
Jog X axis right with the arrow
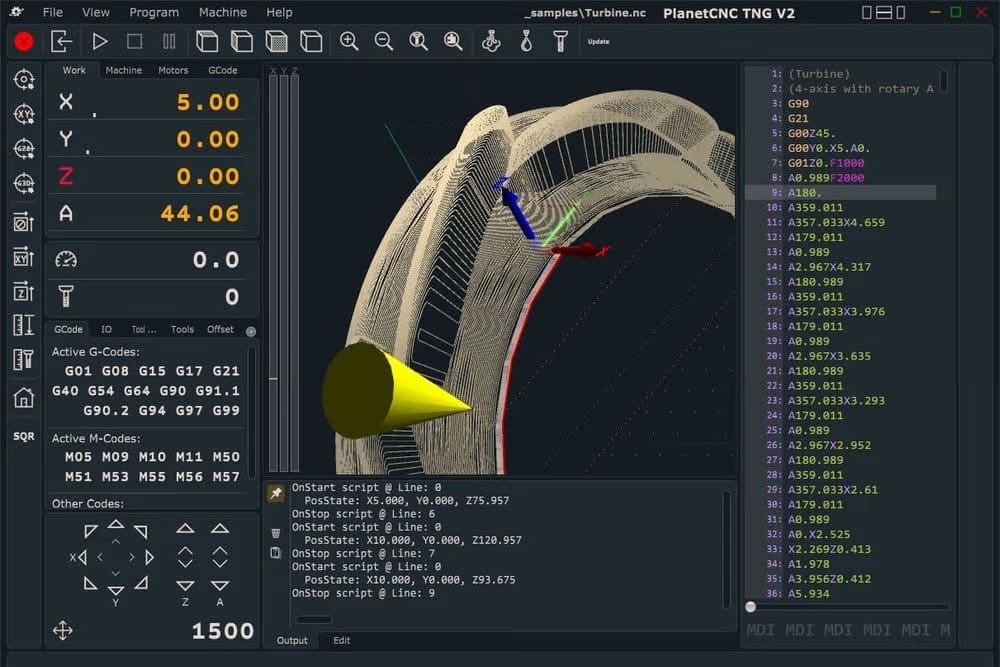pyautogui.click(x=149, y=557)
